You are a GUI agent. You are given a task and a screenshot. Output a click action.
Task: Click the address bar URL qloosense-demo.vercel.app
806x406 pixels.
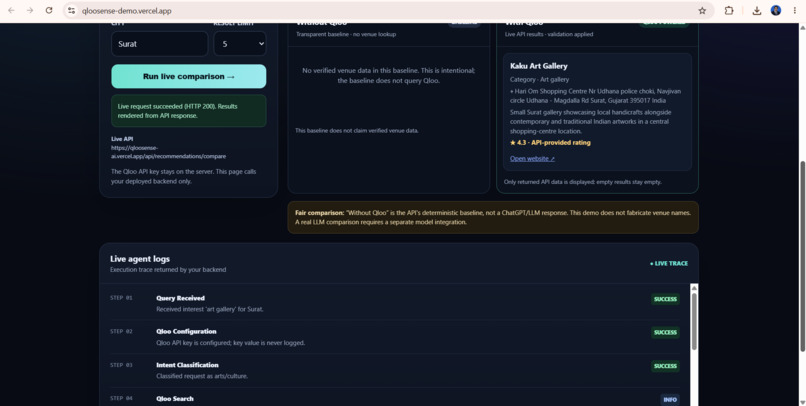pyautogui.click(x=126, y=11)
